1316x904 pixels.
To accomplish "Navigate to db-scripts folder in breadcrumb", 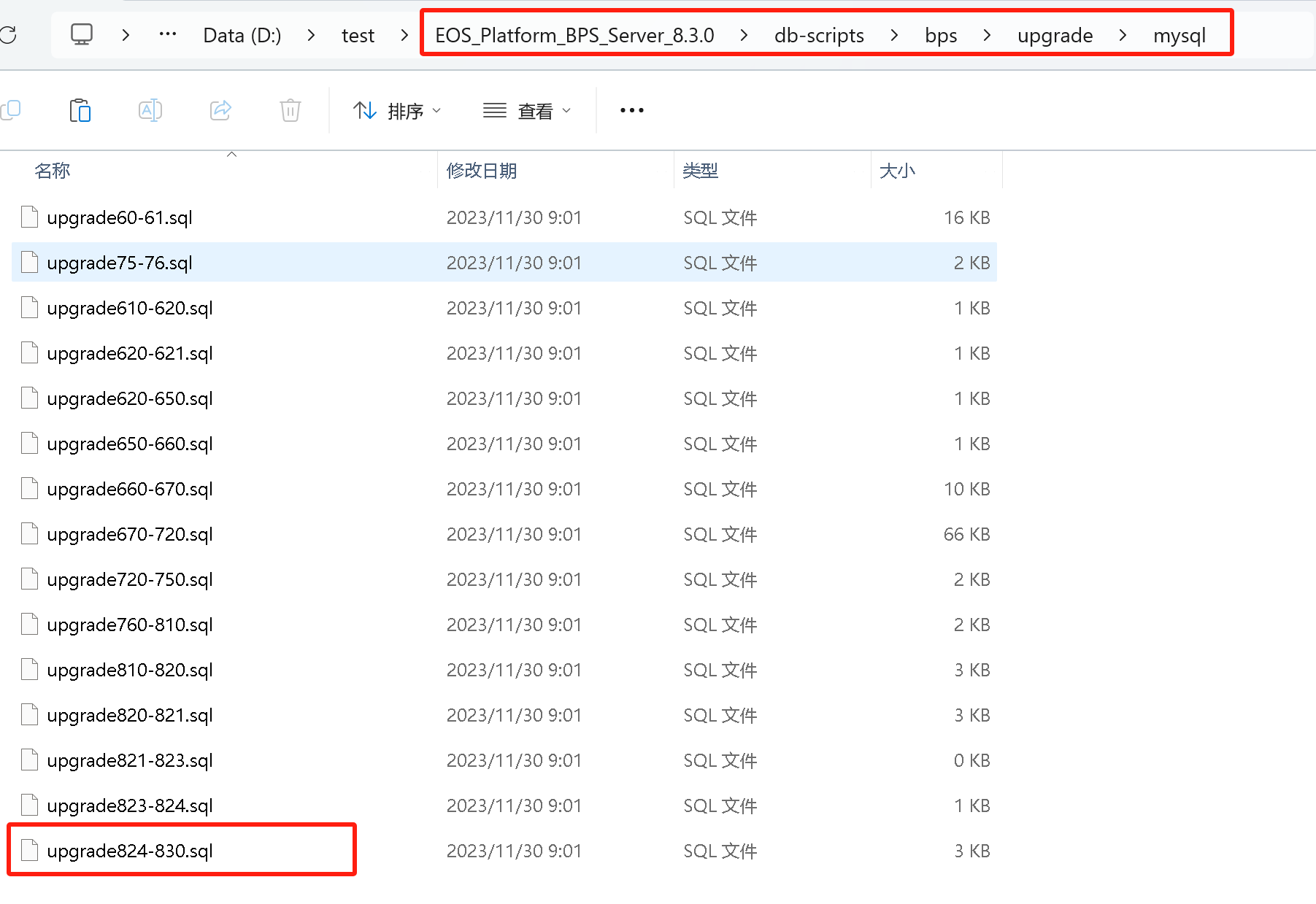I will click(818, 35).
